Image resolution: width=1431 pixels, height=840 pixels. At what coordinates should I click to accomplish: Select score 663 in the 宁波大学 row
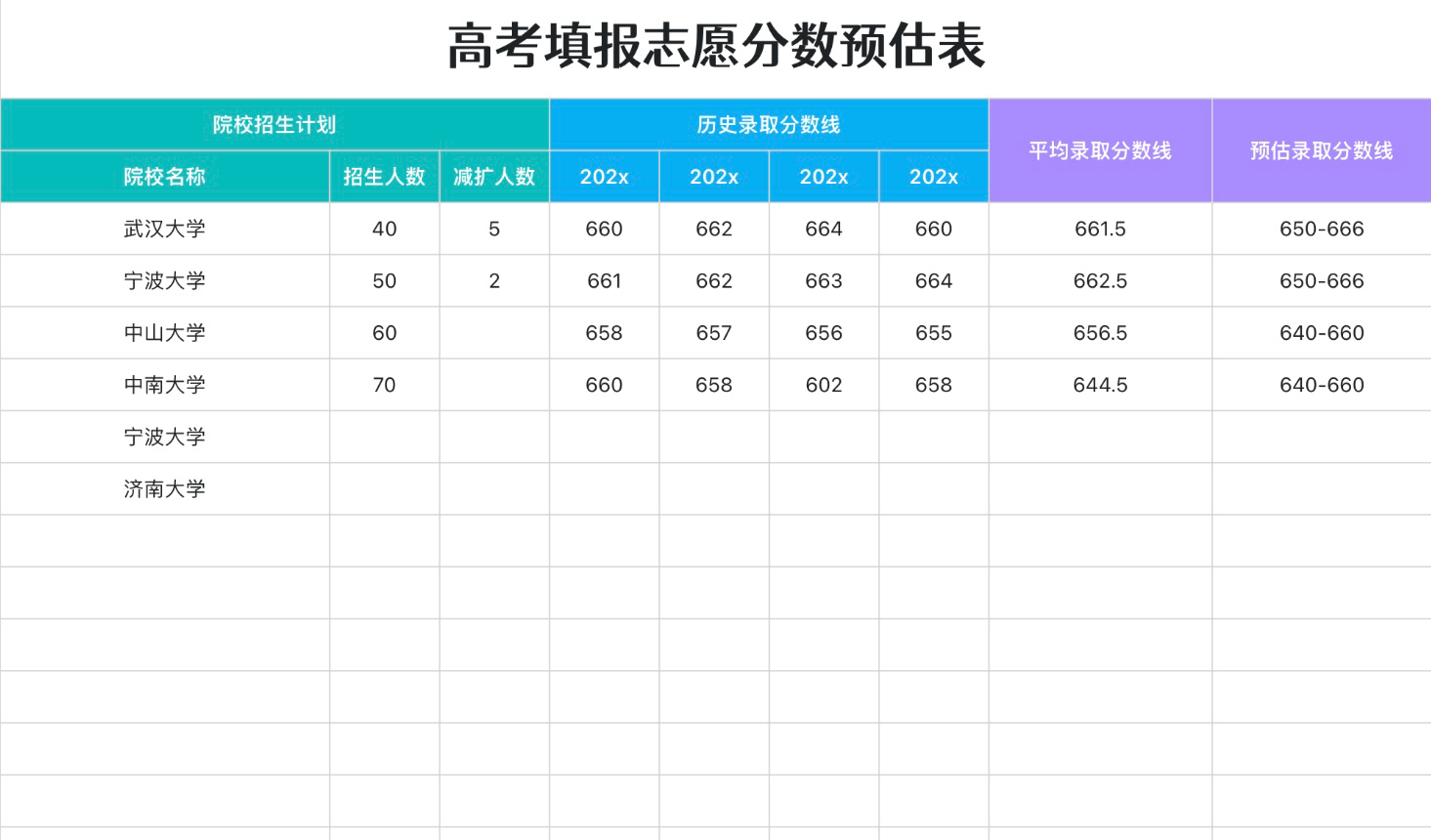pos(824,281)
